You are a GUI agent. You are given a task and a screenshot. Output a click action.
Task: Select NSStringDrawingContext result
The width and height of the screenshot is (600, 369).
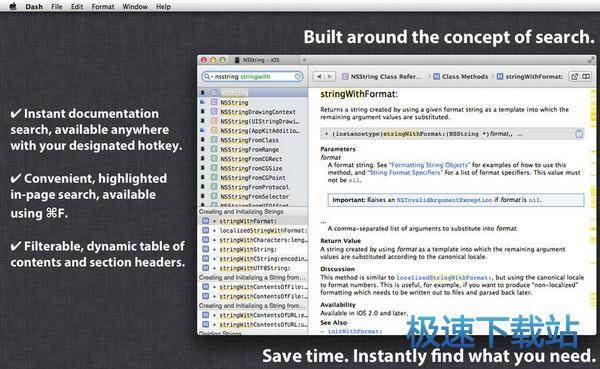point(253,112)
